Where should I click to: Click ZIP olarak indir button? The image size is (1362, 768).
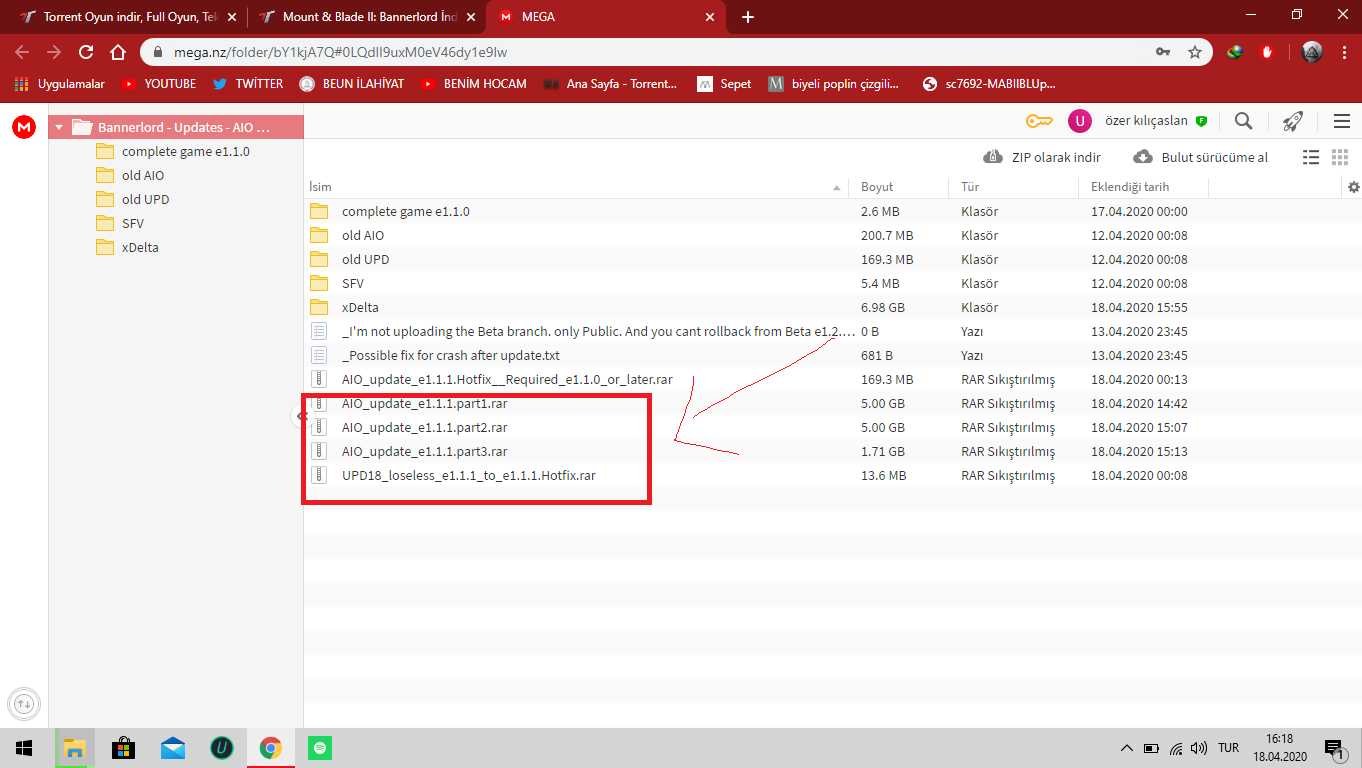pyautogui.click(x=1042, y=157)
